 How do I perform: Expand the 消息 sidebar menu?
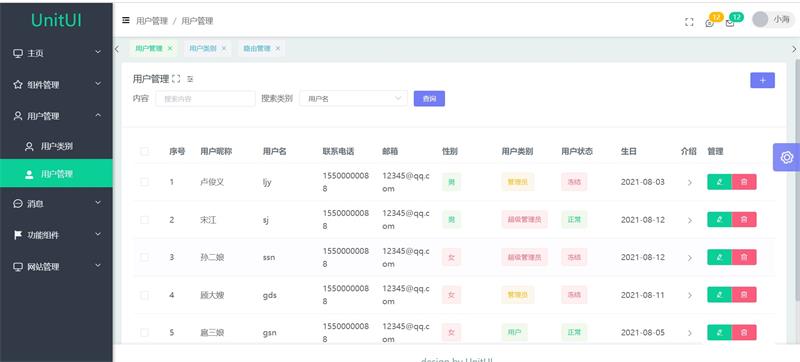(x=56, y=203)
